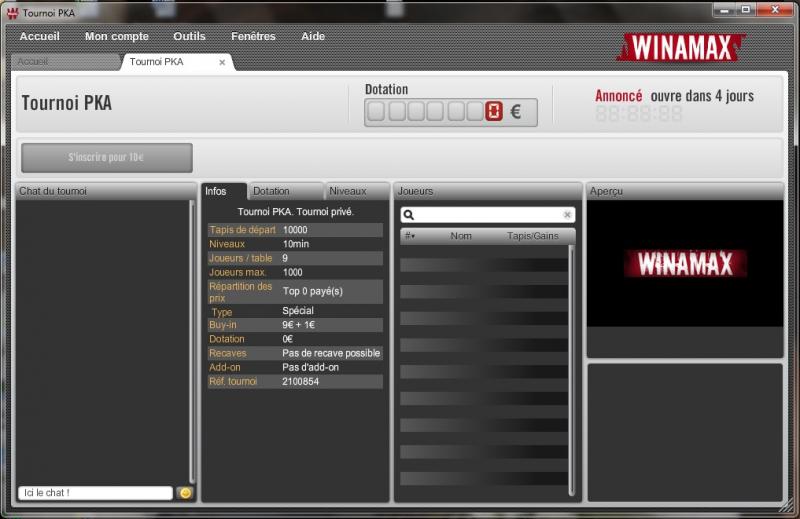Viewport: 800px width, 519px height.
Task: Click the S'inscrire pour 10€ button
Action: click(x=107, y=158)
